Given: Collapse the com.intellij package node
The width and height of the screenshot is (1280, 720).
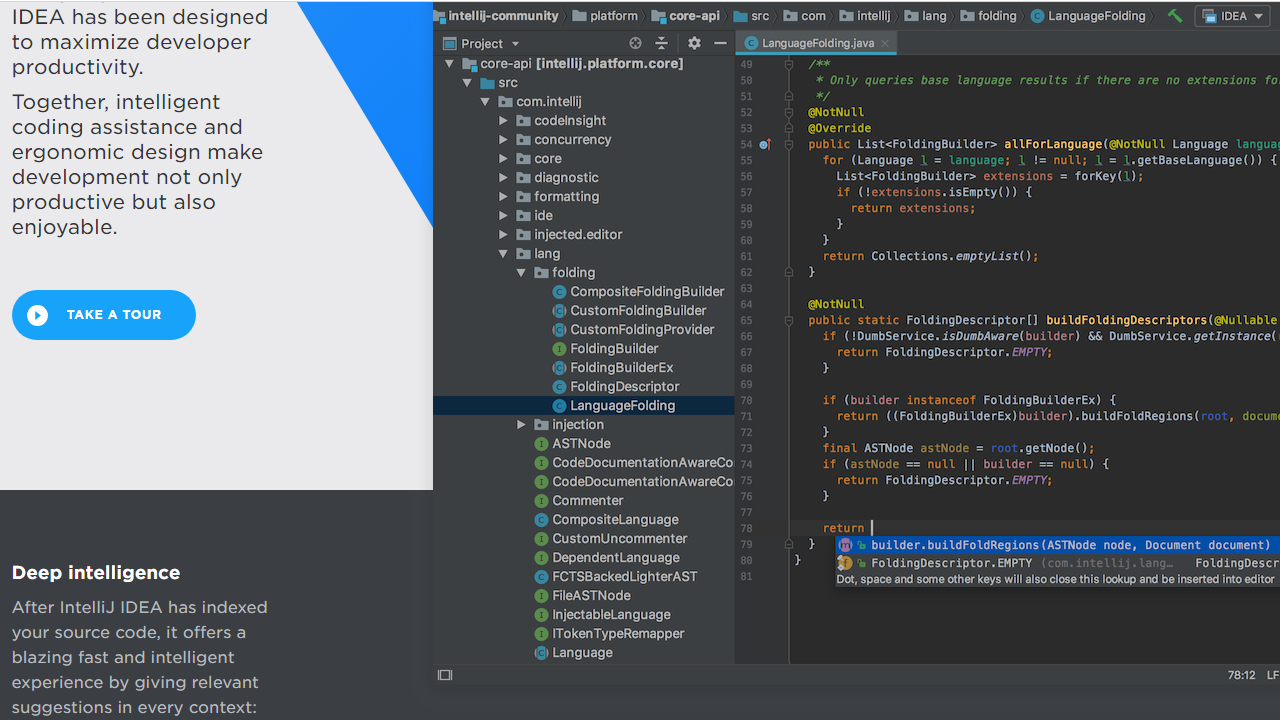Looking at the screenshot, I should pos(486,102).
